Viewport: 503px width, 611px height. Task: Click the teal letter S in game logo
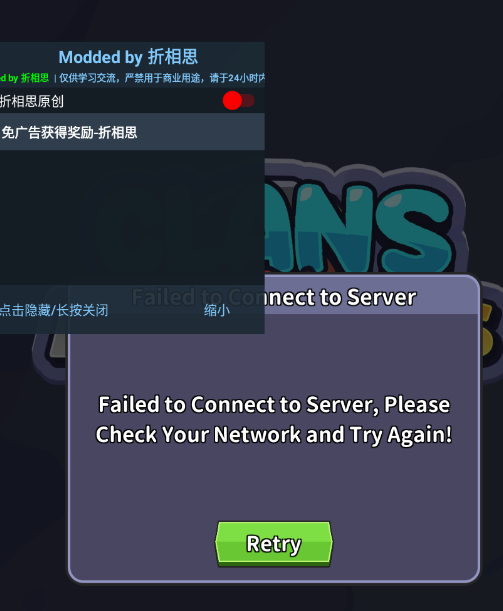[416, 228]
